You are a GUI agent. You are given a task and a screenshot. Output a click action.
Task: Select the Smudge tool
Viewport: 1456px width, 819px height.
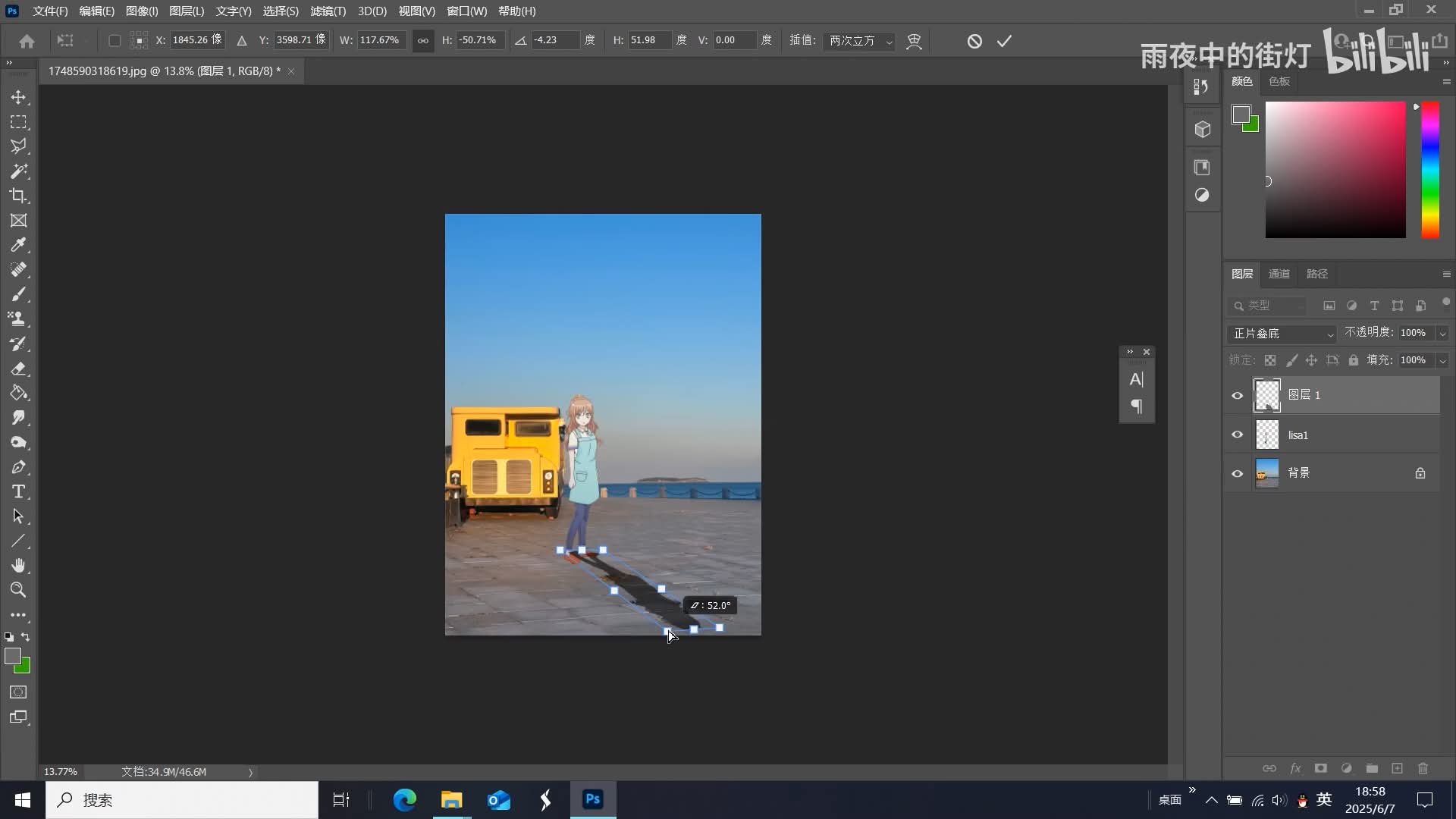(x=18, y=418)
